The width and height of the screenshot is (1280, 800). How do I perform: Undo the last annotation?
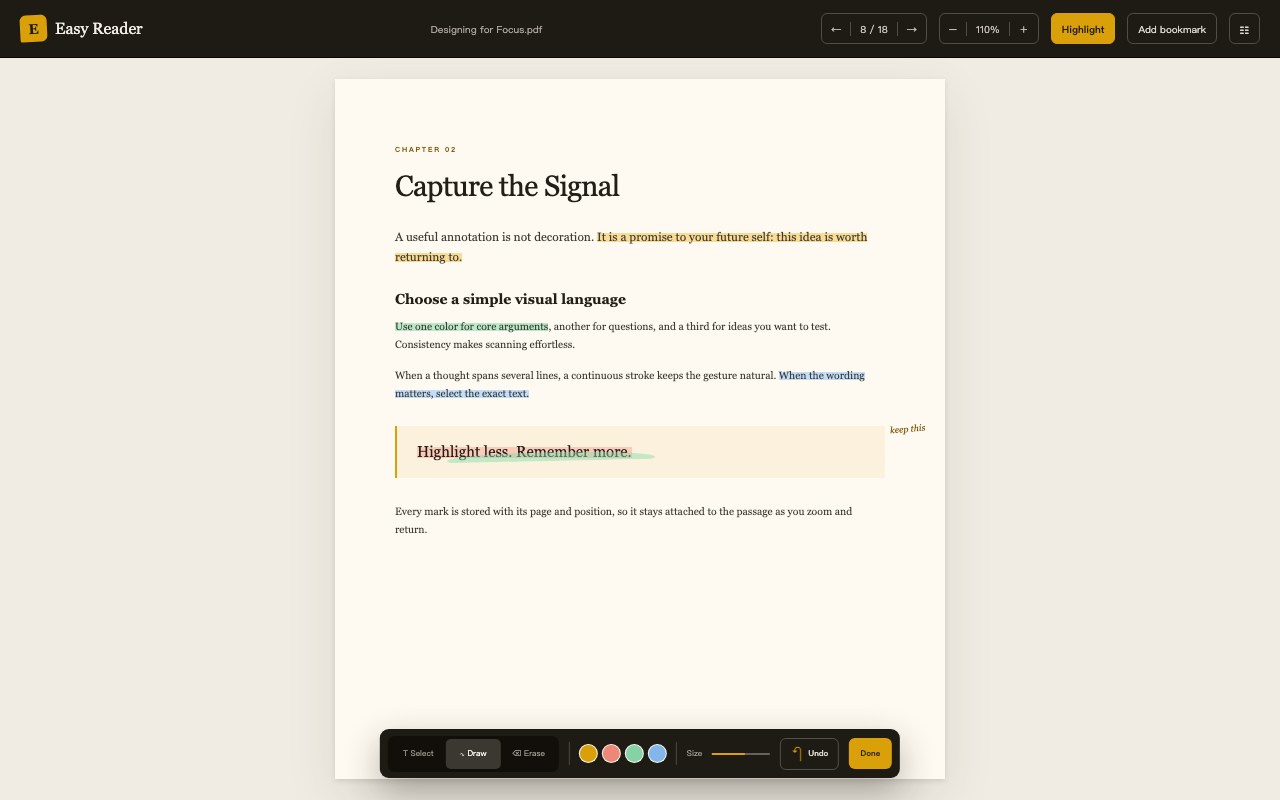809,753
